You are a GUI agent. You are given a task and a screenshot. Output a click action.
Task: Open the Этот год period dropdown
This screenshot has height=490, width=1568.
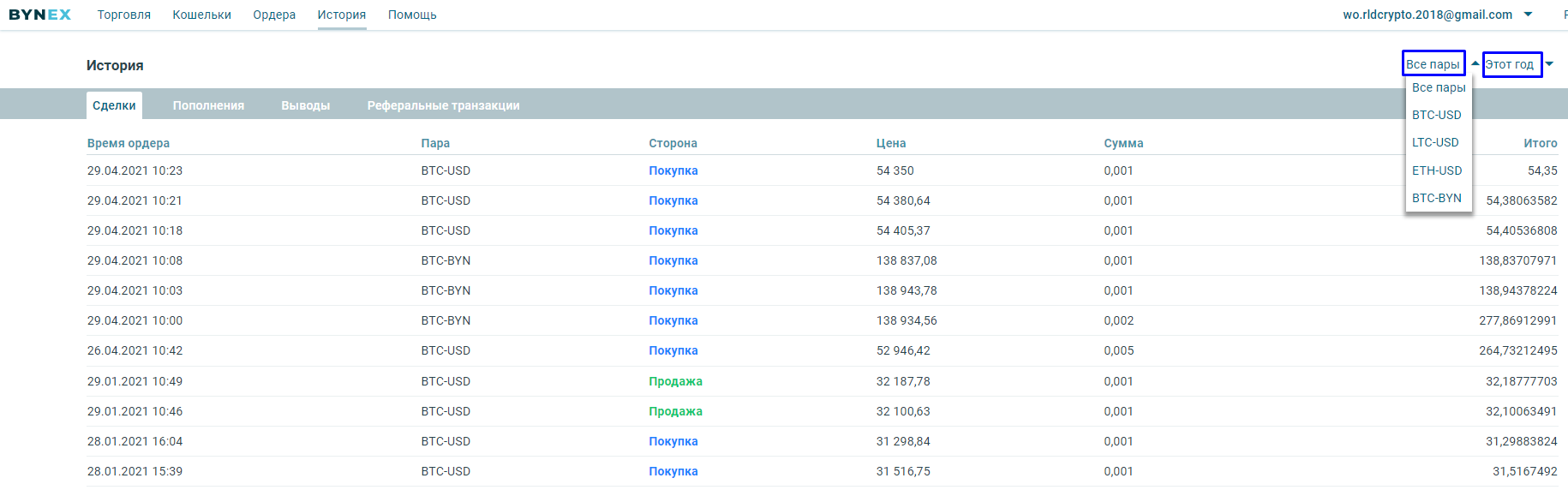1512,64
